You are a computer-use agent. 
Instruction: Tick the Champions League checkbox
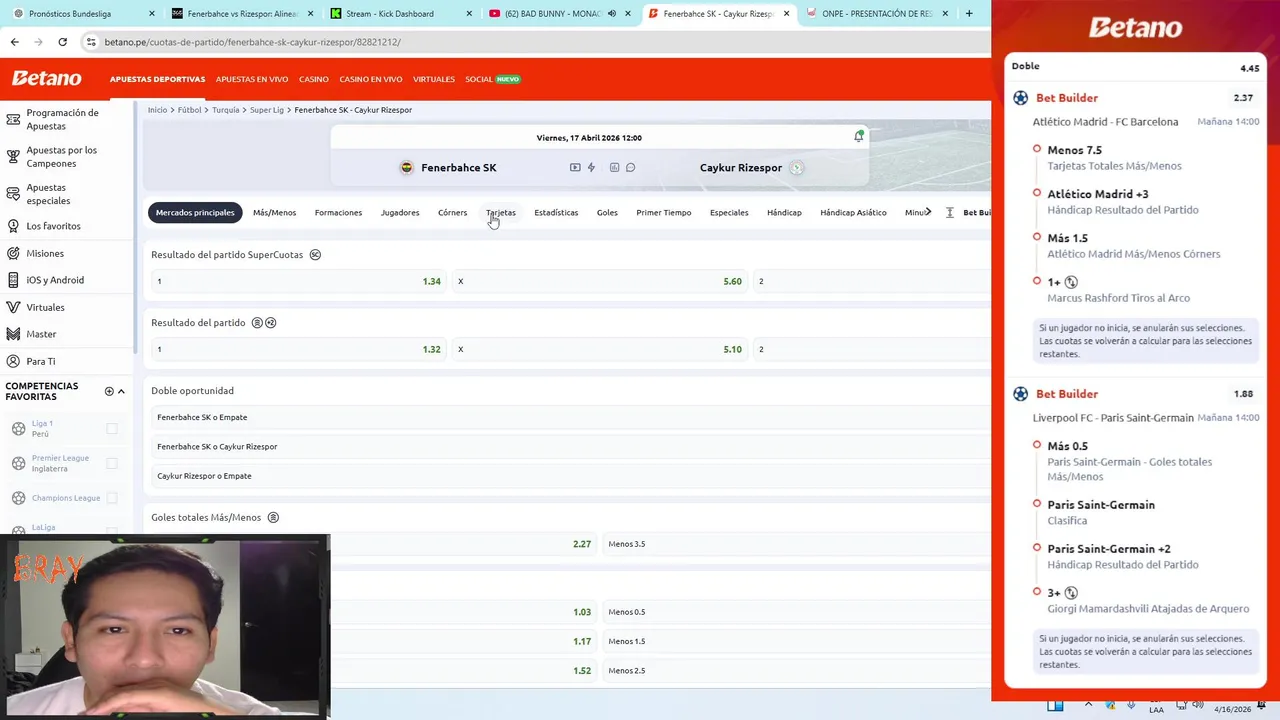[112, 498]
